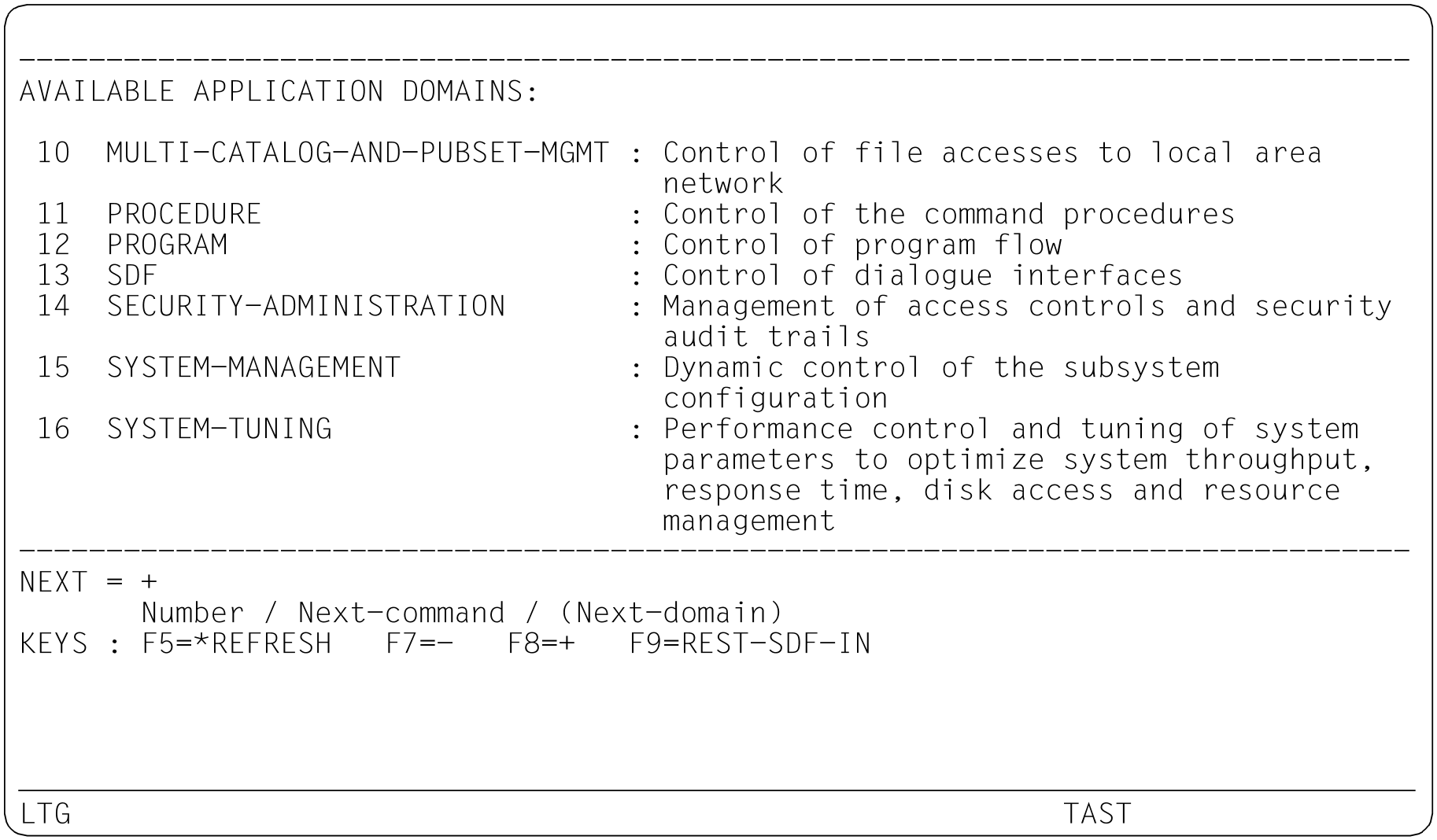Click the 'Control of program flow' description
1437x840 pixels.
863,245
